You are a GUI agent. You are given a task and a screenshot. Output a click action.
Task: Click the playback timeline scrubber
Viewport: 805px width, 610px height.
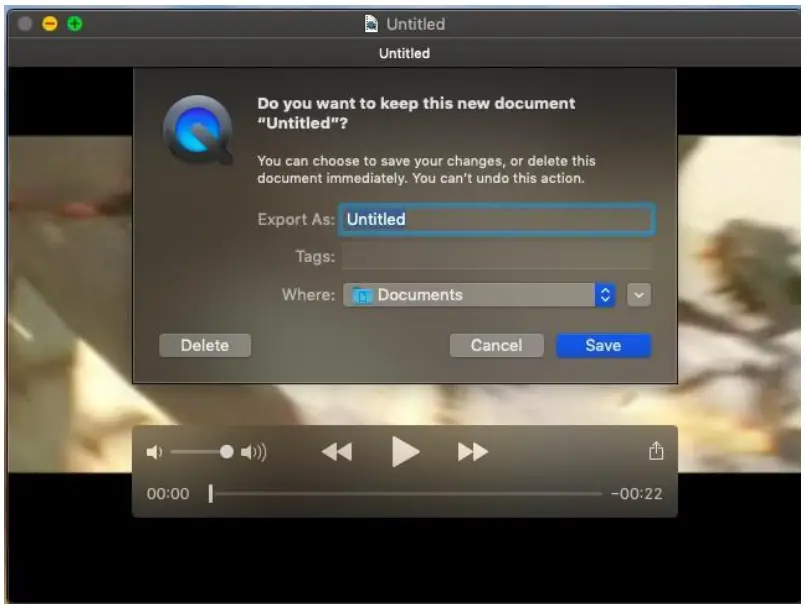click(x=210, y=493)
